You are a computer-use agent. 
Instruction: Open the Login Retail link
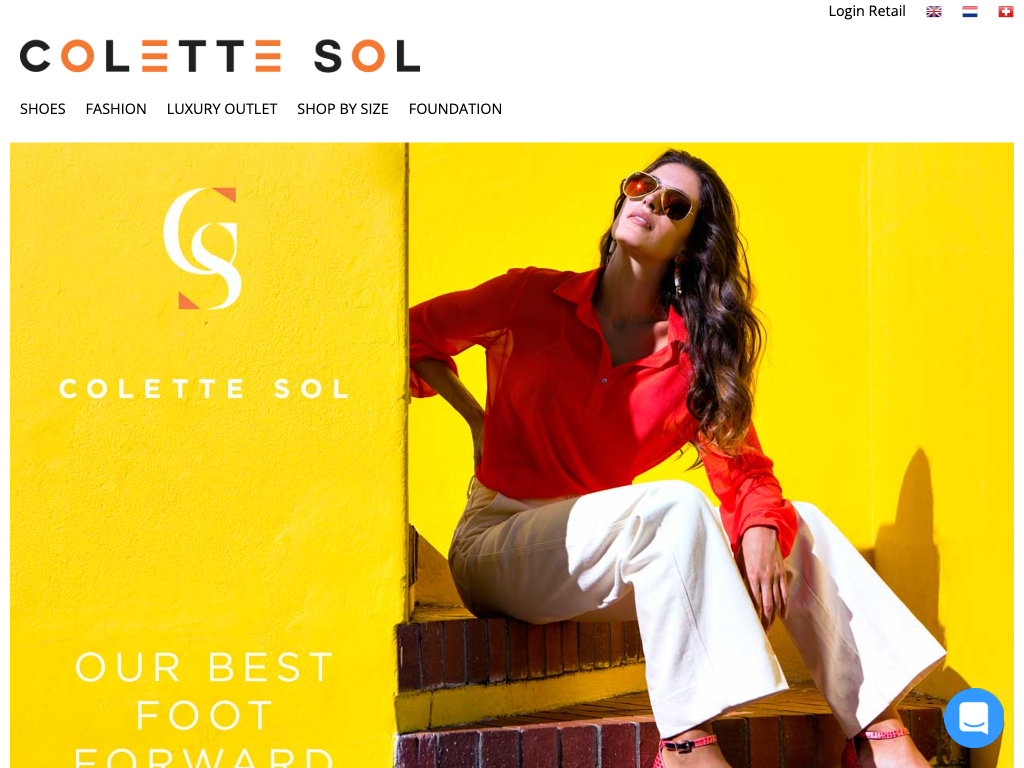[867, 11]
